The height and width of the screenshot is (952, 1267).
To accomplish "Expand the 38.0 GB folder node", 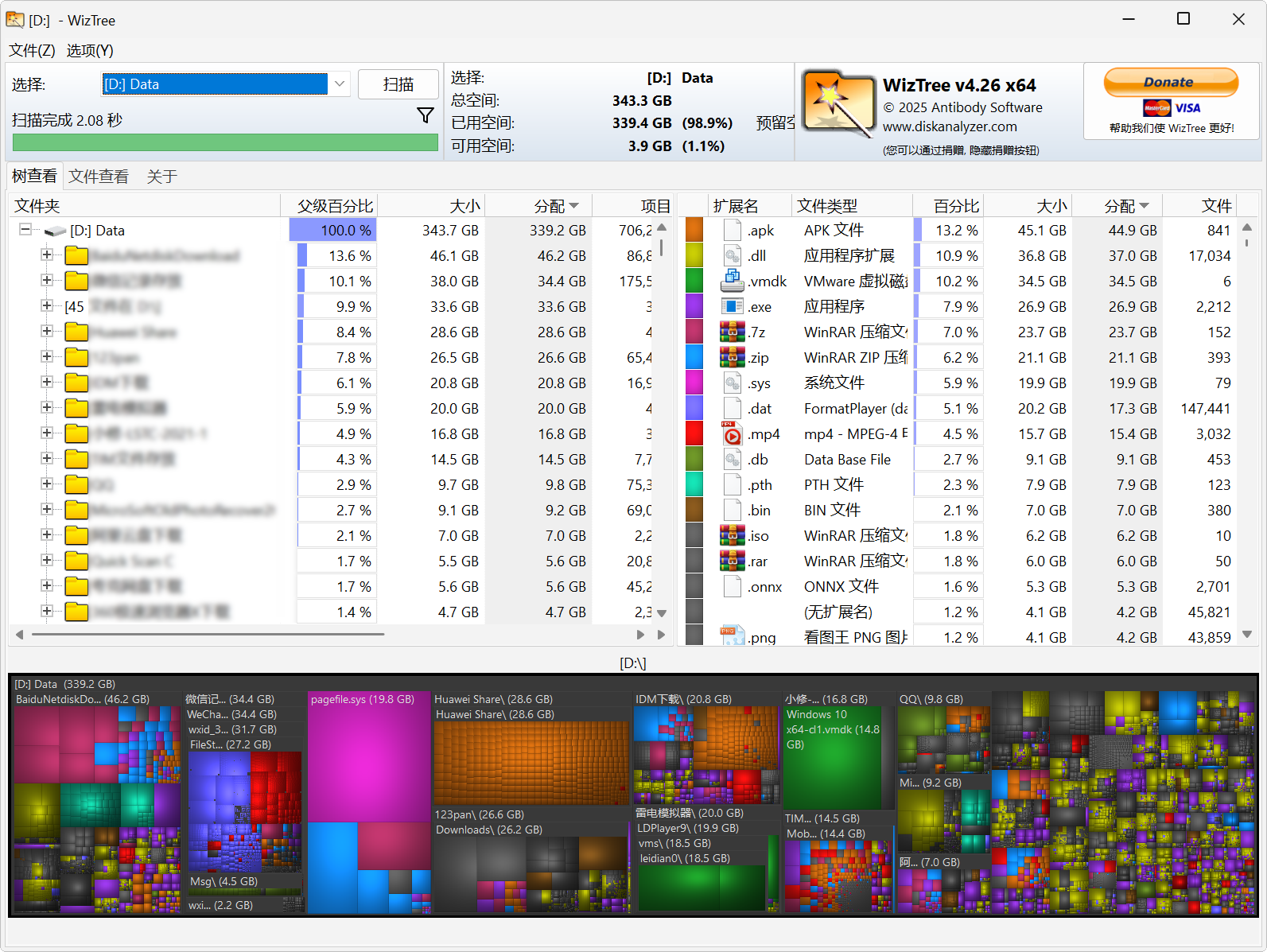I will 47,280.
